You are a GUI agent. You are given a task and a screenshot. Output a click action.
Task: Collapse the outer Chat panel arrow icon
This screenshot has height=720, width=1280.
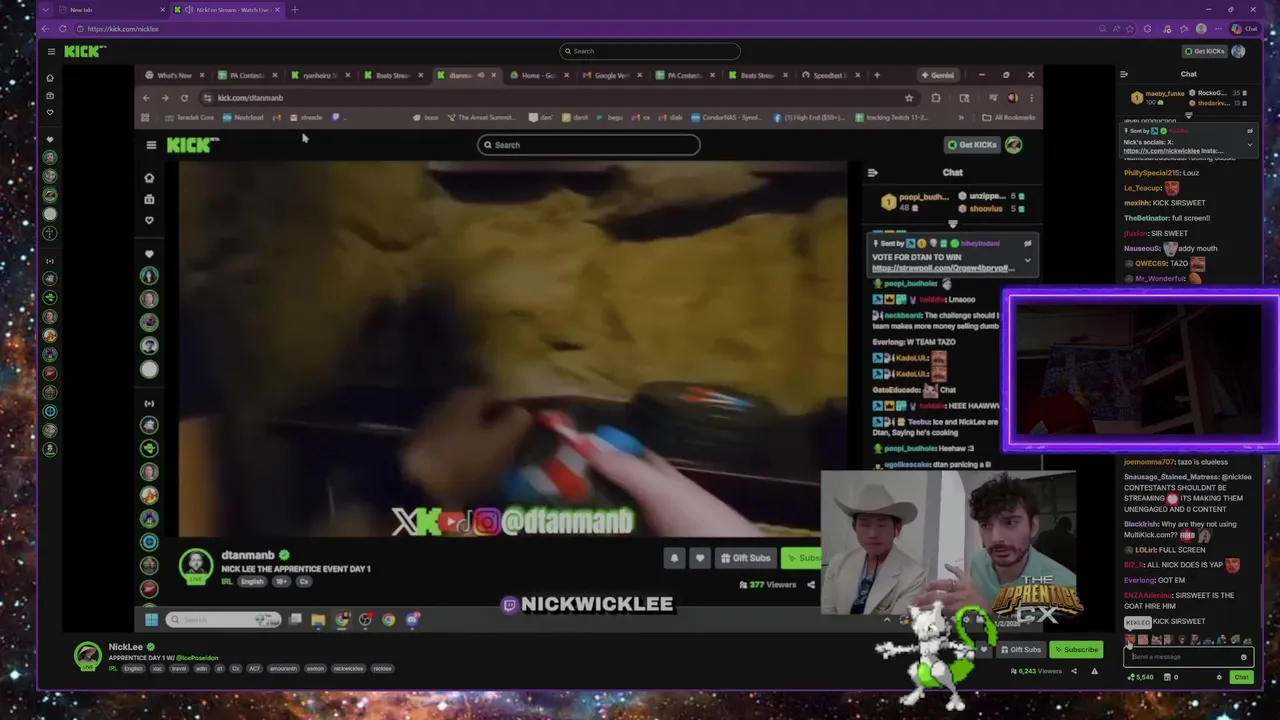coord(1124,74)
